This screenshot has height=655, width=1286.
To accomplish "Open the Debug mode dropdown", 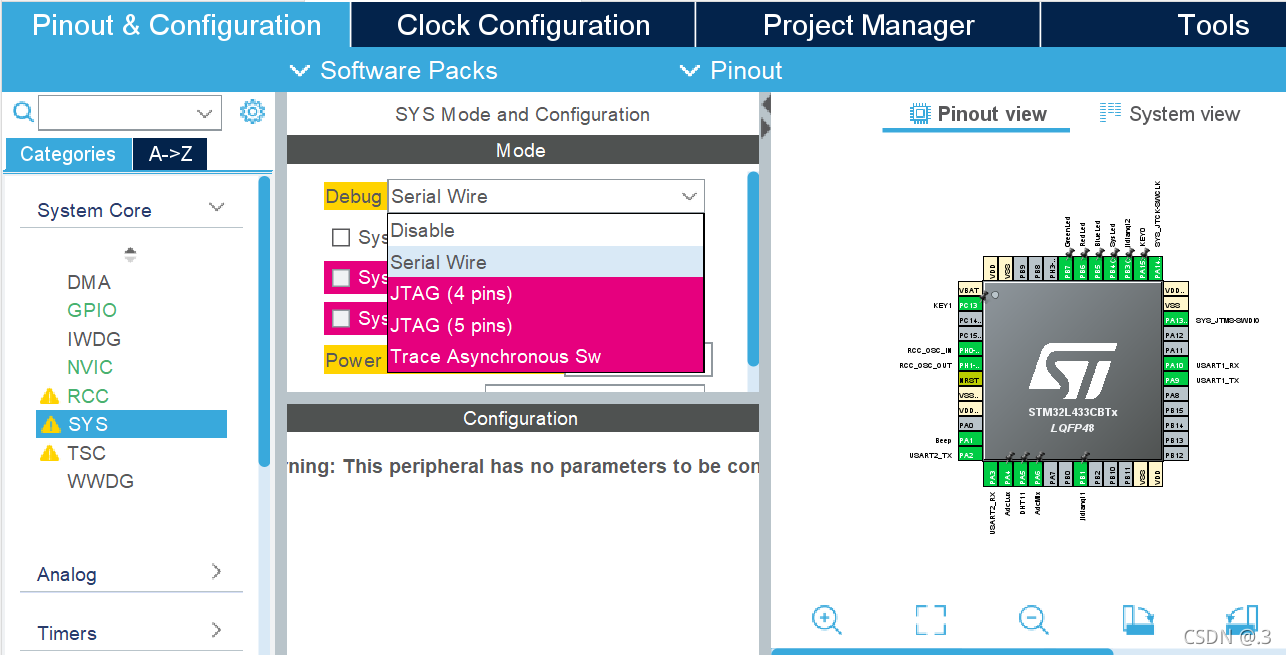I will pyautogui.click(x=546, y=196).
